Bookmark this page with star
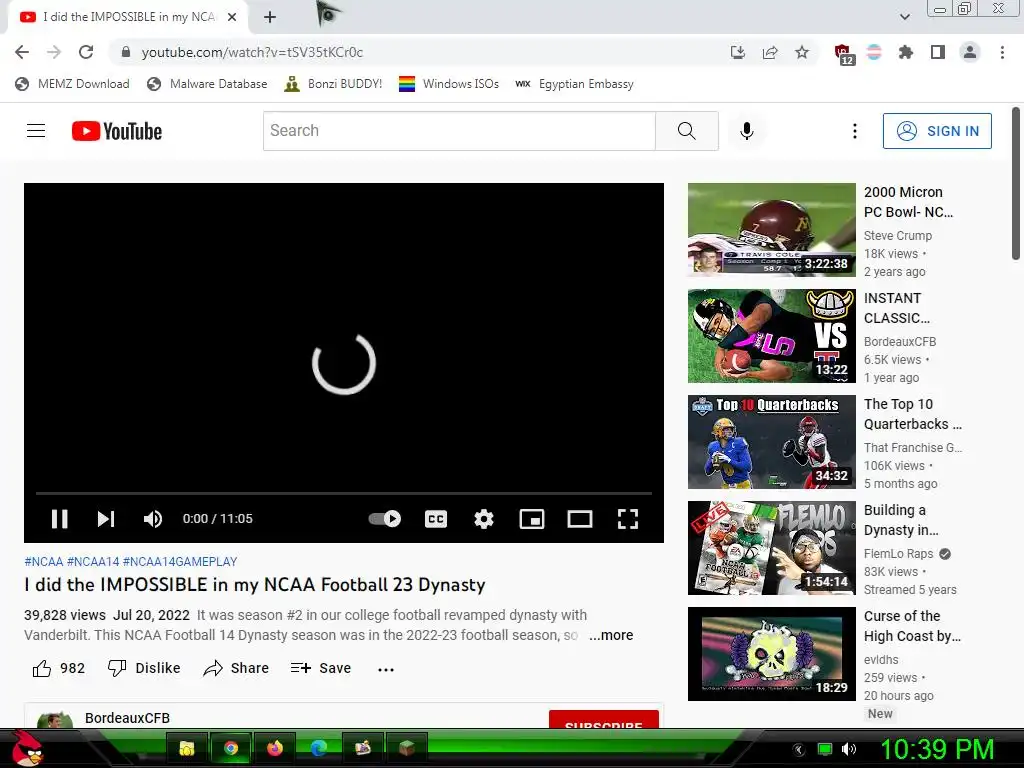 click(x=802, y=52)
